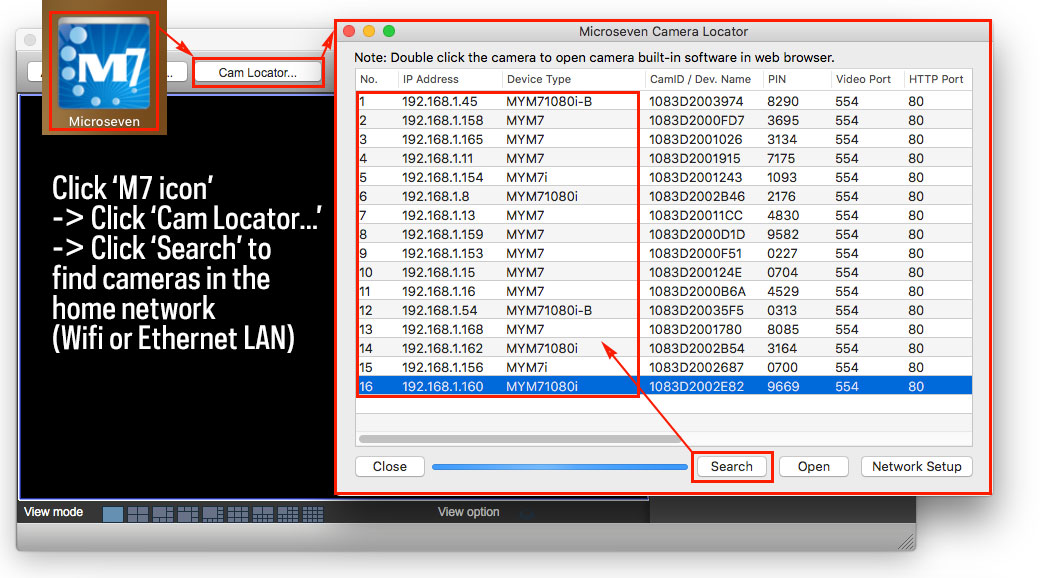
Task: Click CamID 1083D2001026
Action: pyautogui.click(x=695, y=140)
